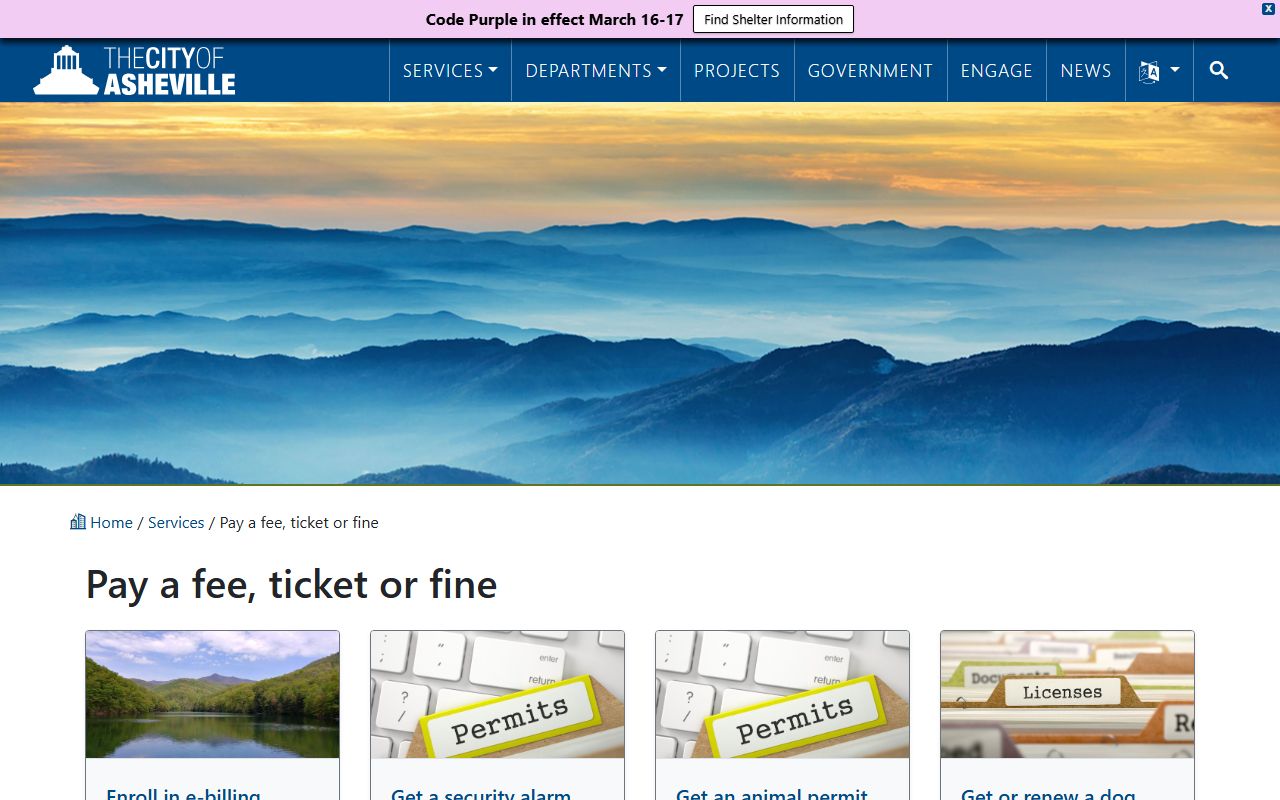Click the City of Asheville logo
Screen dimensions: 1280x800
[x=134, y=70]
